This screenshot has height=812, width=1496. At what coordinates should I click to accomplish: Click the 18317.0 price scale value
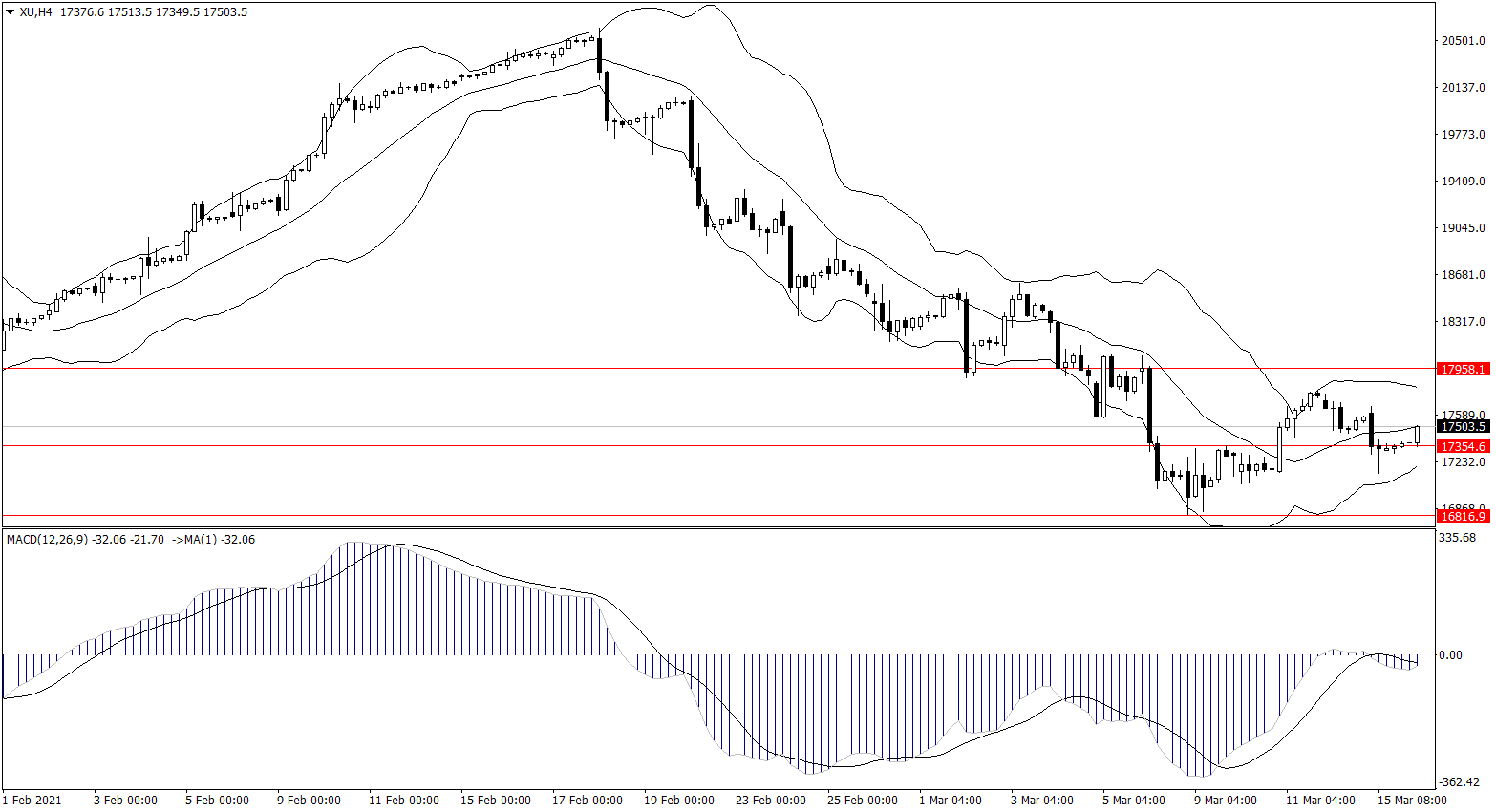pos(1463,322)
